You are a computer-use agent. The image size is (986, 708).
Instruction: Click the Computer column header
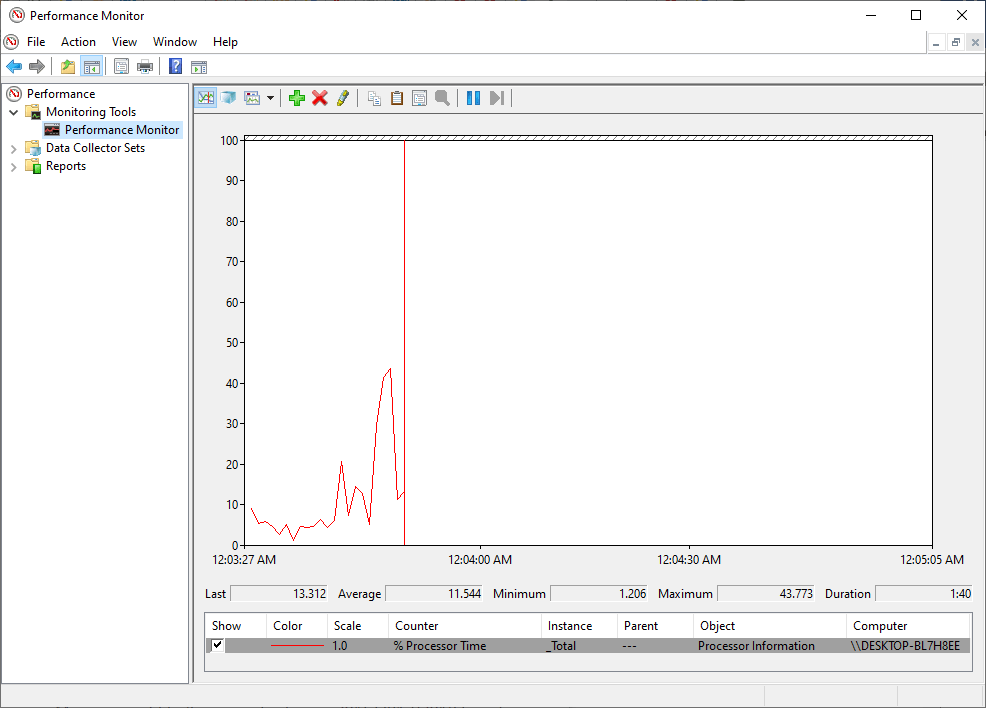908,626
